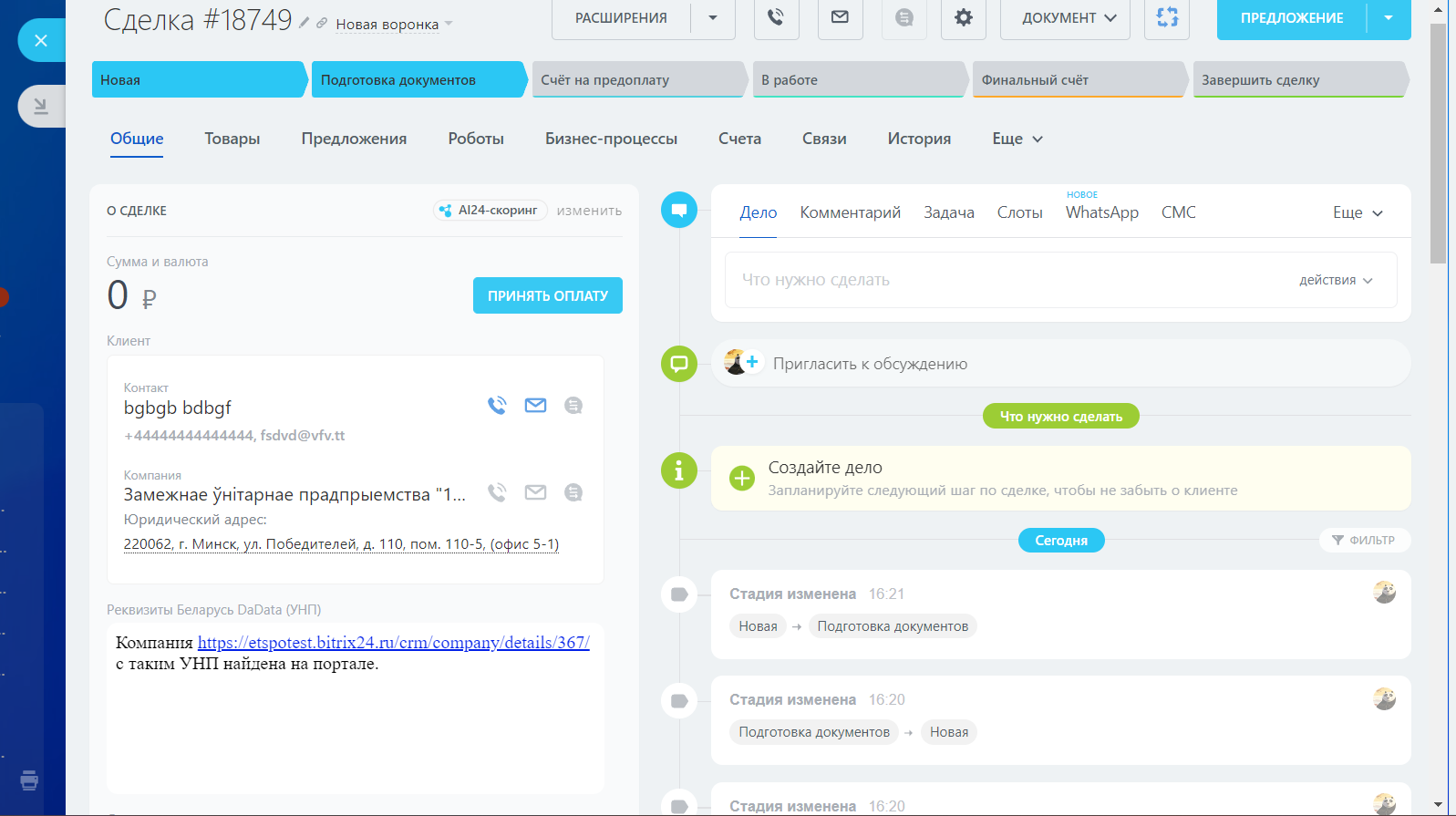Open the WhatsApp tab in timeline
This screenshot has height=816, width=1456.
coord(1101,212)
